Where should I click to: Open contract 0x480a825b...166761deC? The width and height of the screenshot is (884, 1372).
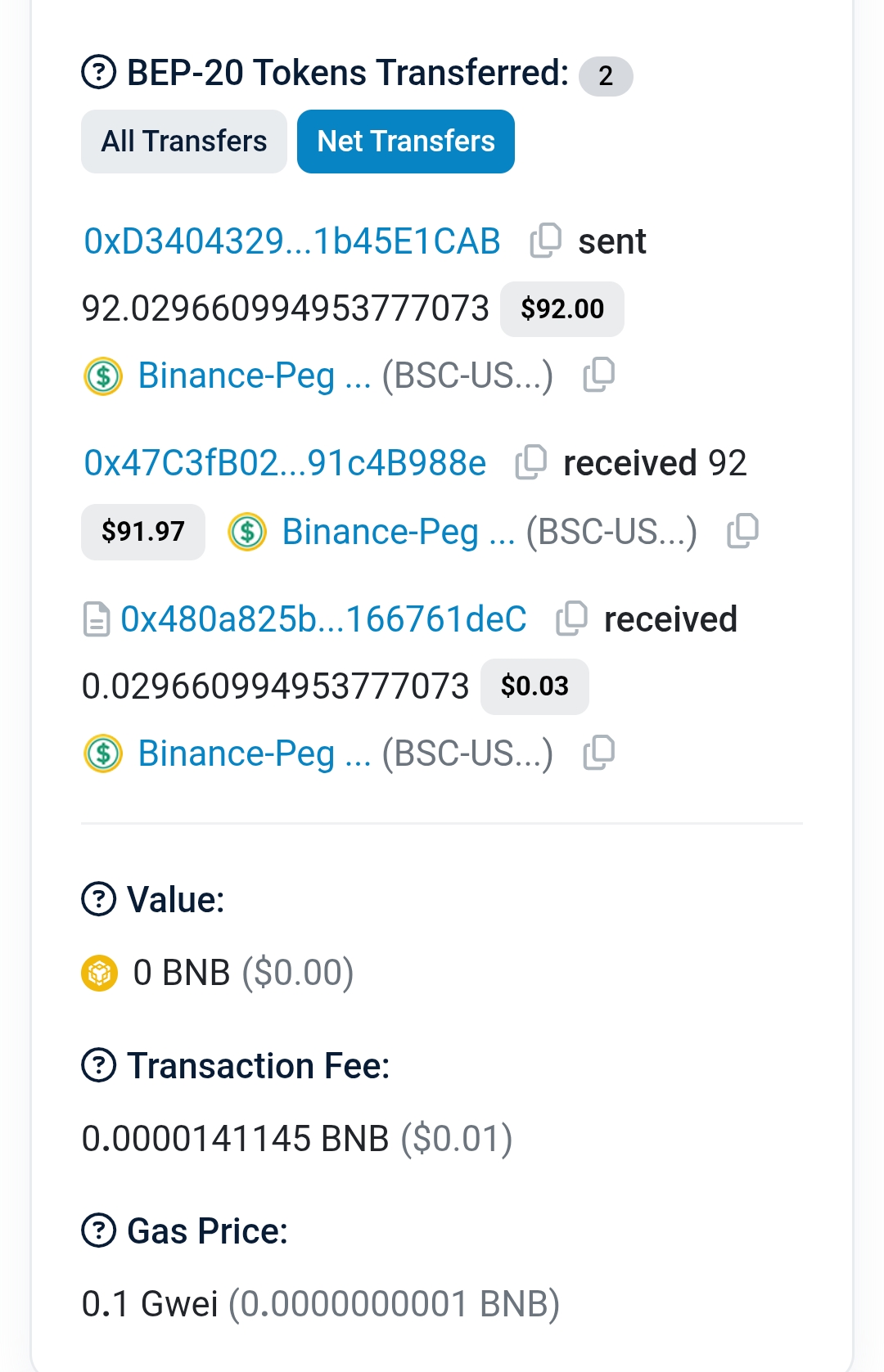[x=323, y=619]
